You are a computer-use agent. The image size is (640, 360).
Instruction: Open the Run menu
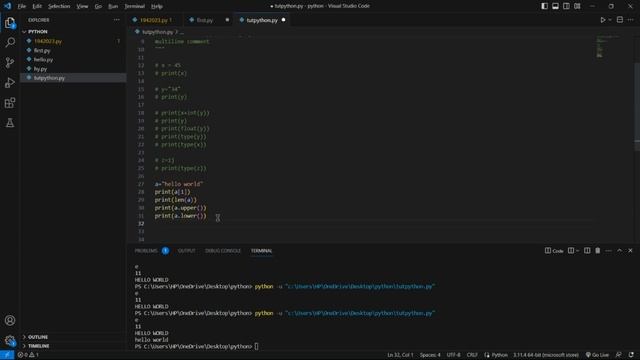(113, 6)
